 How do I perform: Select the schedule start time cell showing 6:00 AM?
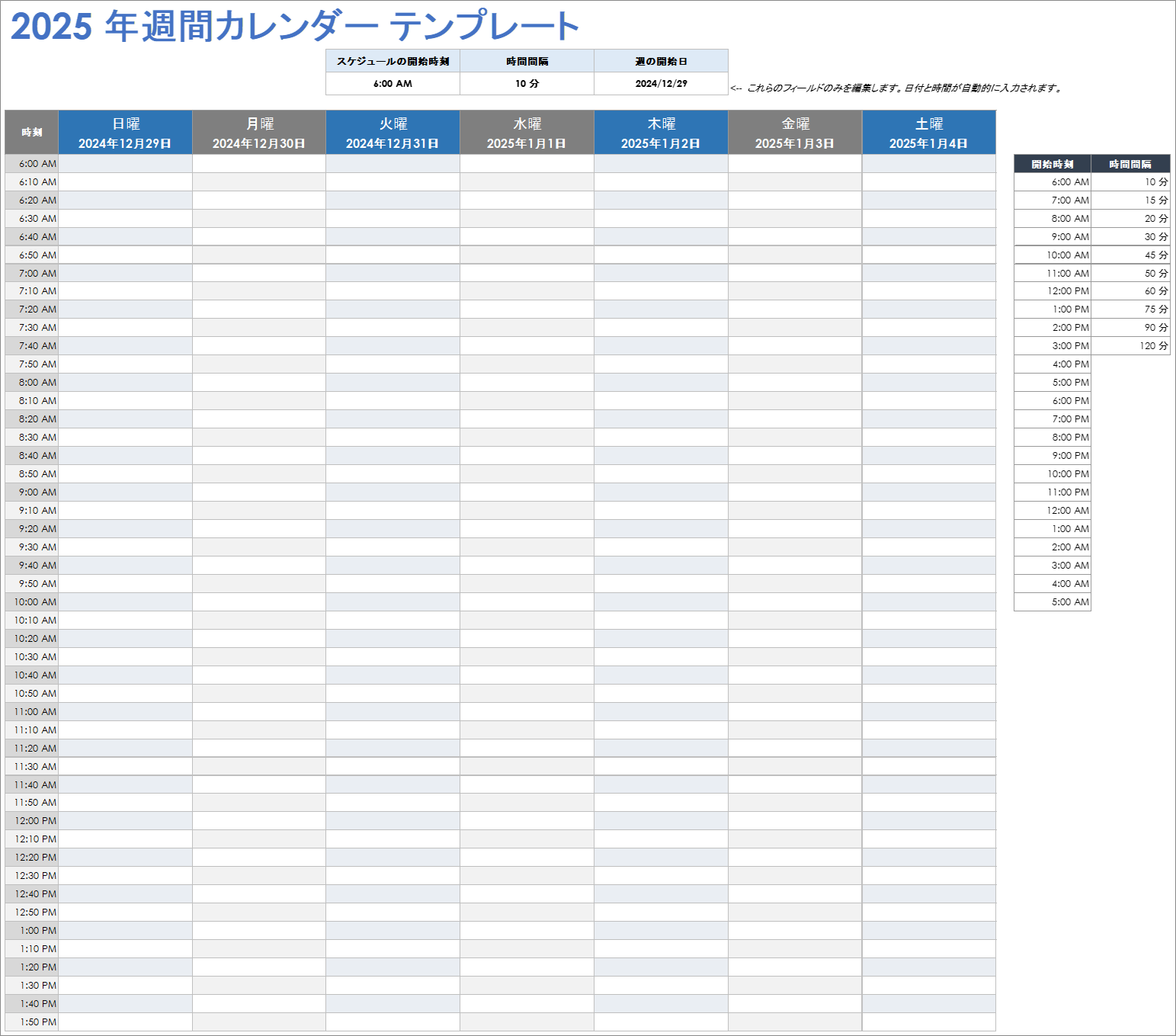pyautogui.click(x=393, y=84)
